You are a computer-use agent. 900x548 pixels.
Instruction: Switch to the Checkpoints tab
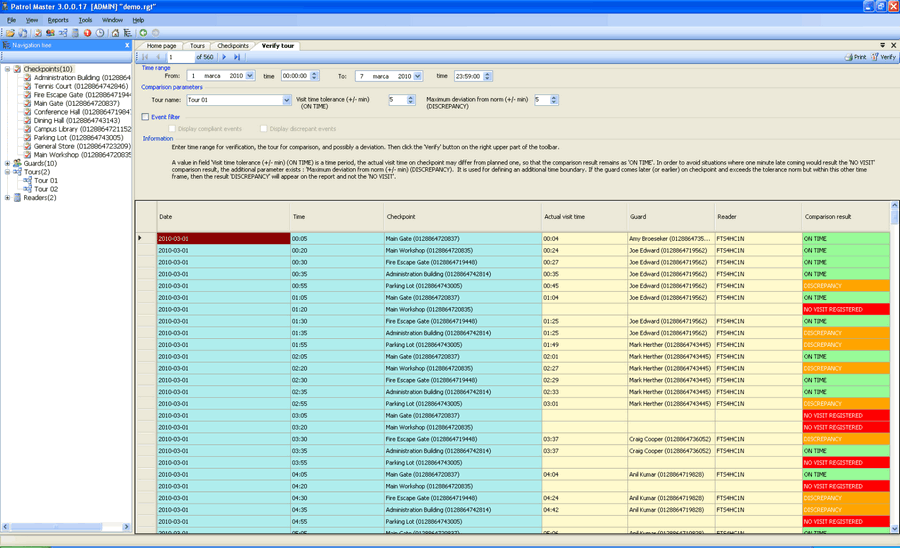(x=233, y=46)
